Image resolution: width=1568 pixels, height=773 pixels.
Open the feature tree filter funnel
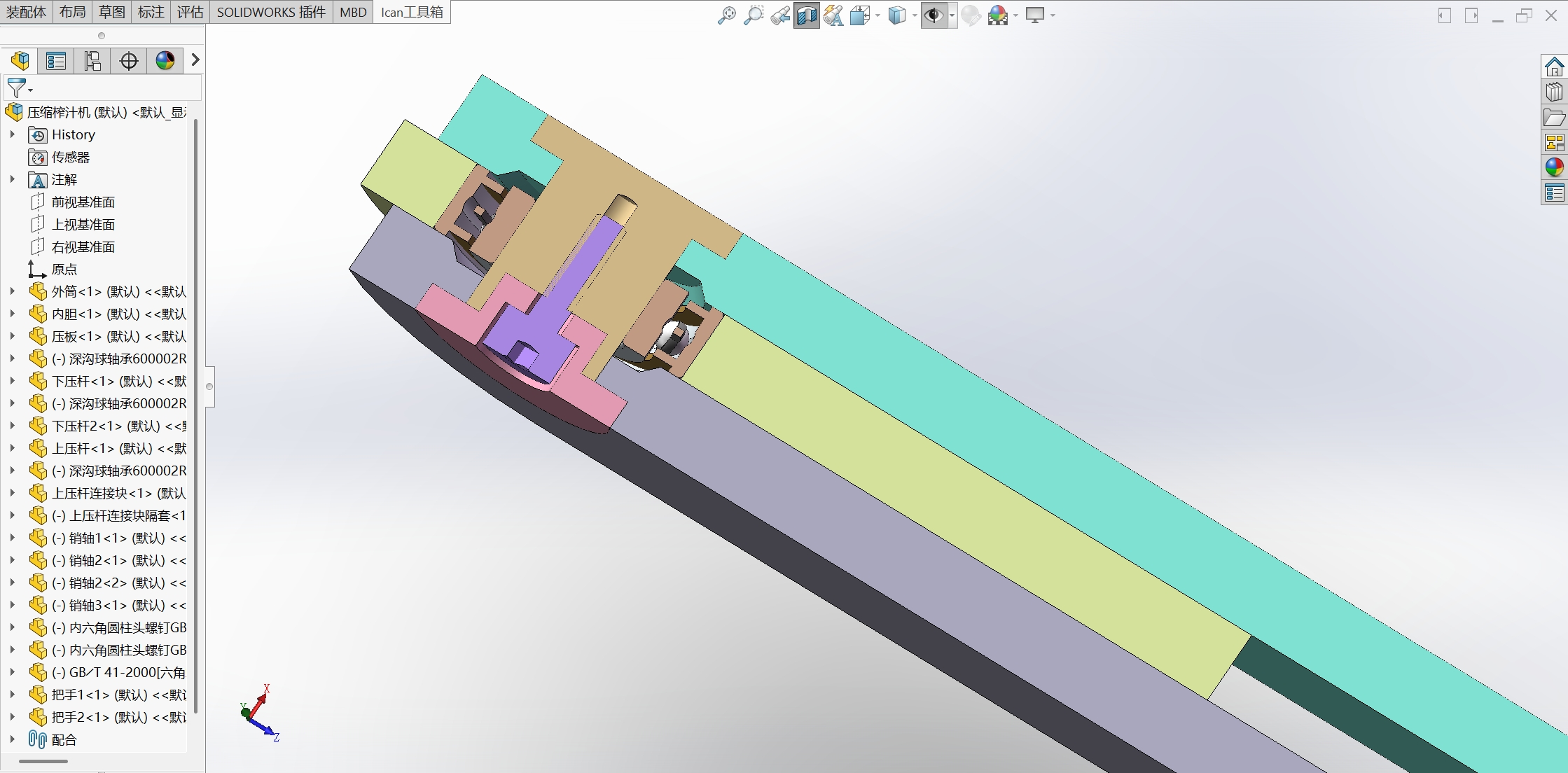click(x=18, y=88)
